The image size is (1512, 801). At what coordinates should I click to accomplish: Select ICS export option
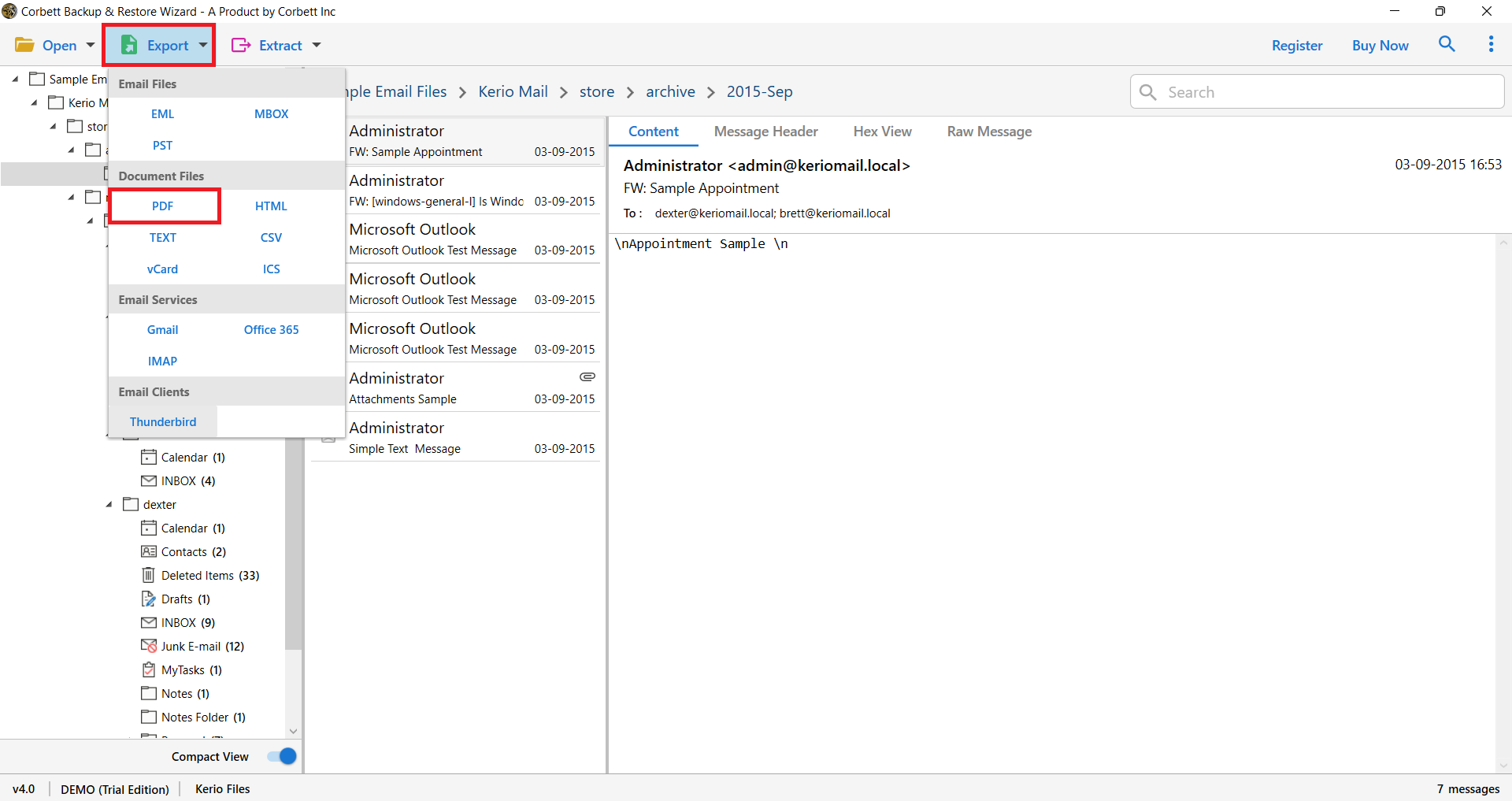point(272,269)
